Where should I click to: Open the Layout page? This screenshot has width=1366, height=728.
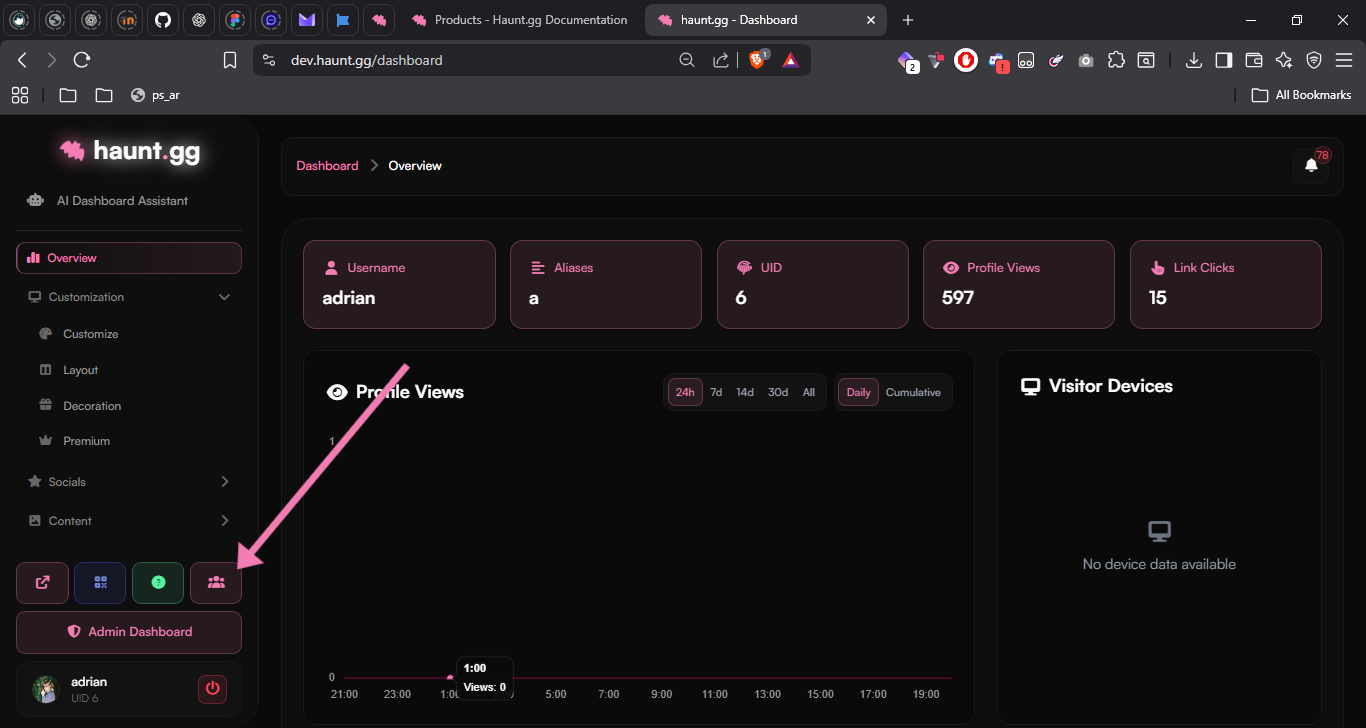80,370
